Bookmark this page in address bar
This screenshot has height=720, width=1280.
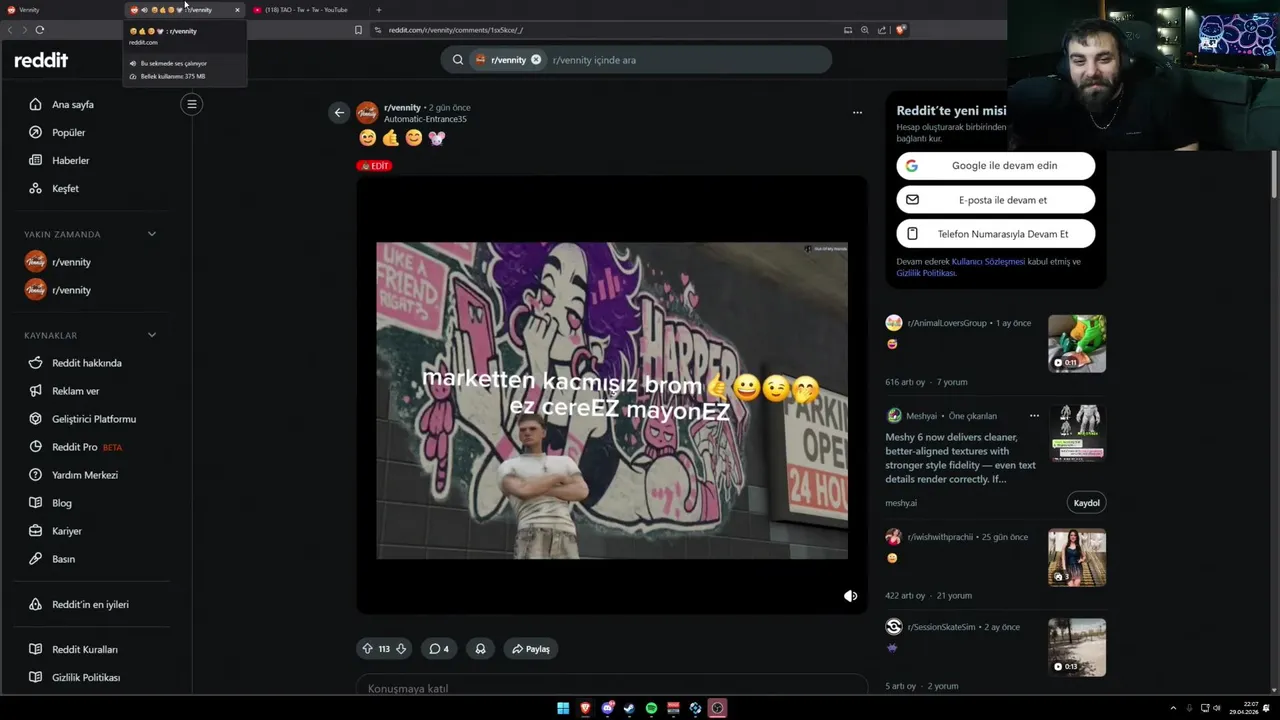click(x=358, y=30)
